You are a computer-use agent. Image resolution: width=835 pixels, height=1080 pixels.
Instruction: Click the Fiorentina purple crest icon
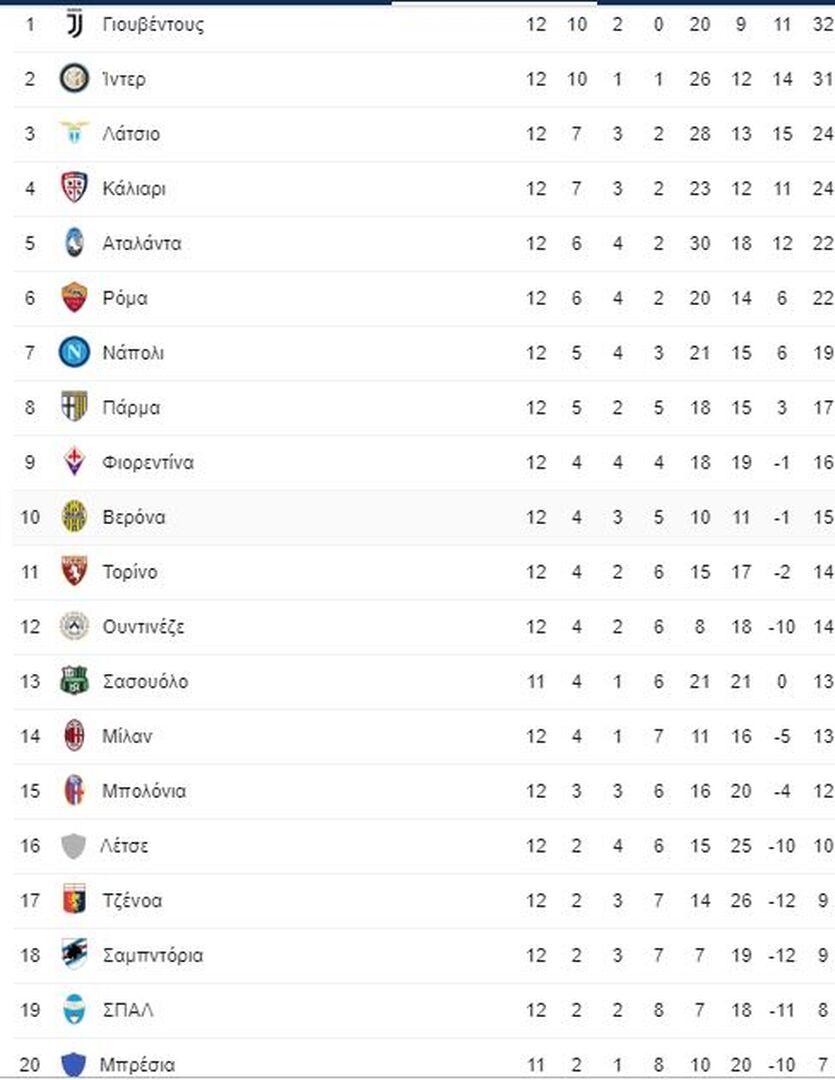[x=74, y=461]
